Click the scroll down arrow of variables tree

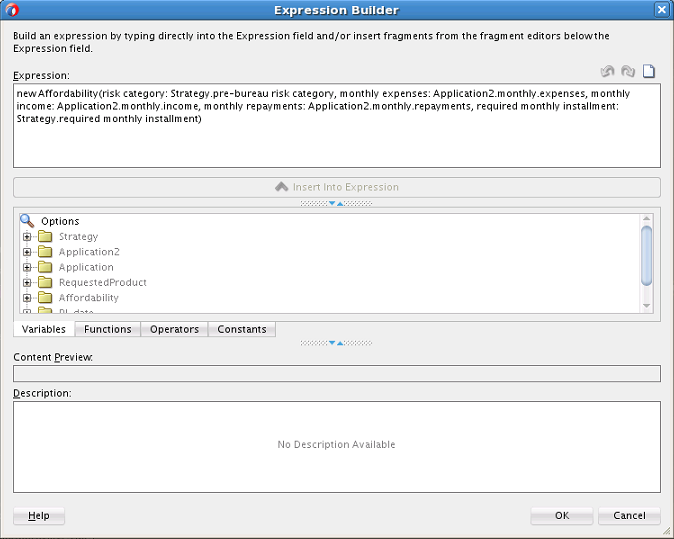[x=646, y=306]
